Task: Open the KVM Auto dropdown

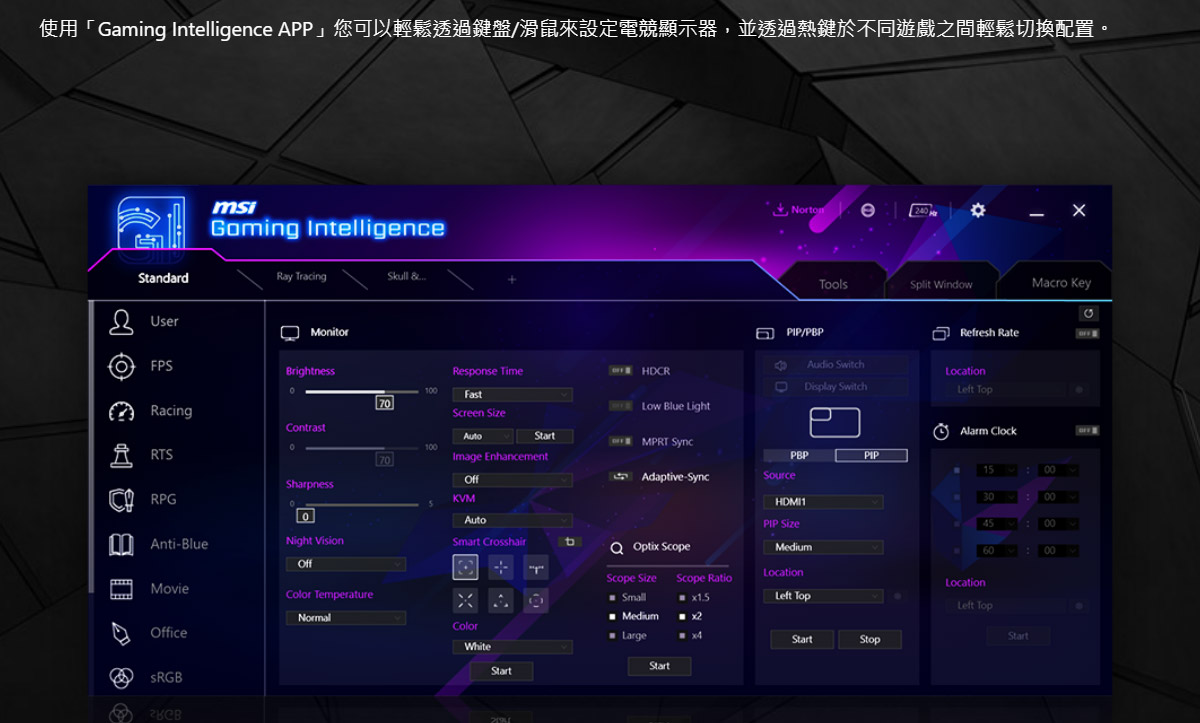Action: pyautogui.click(x=513, y=520)
